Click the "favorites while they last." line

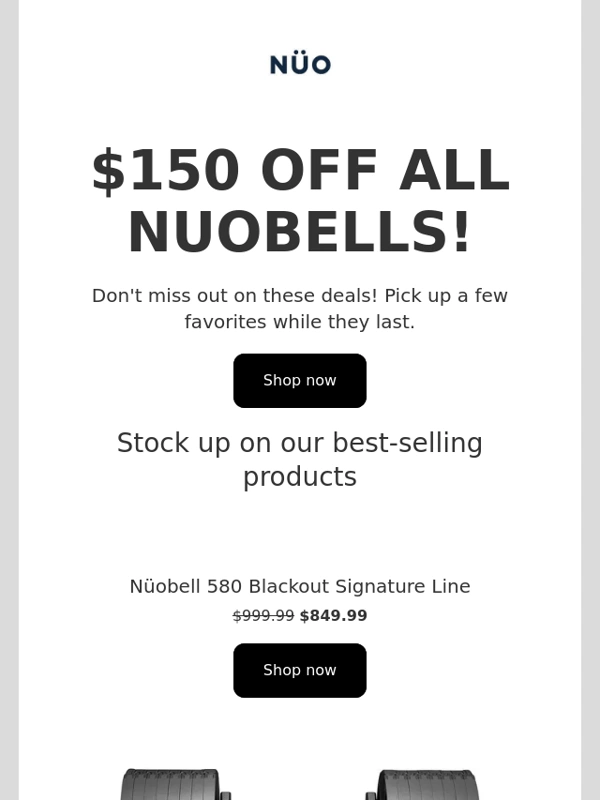point(299,322)
